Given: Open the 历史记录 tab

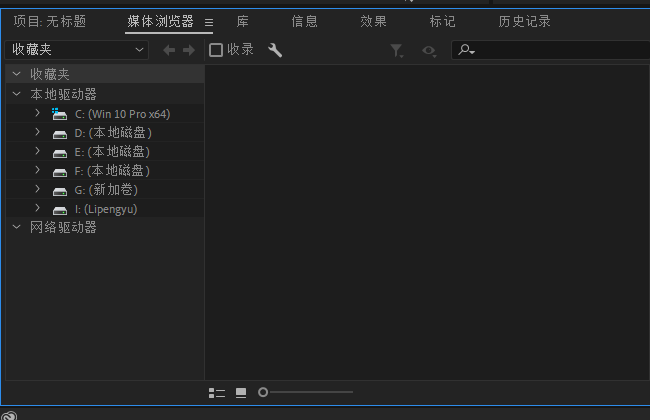Looking at the screenshot, I should 524,21.
